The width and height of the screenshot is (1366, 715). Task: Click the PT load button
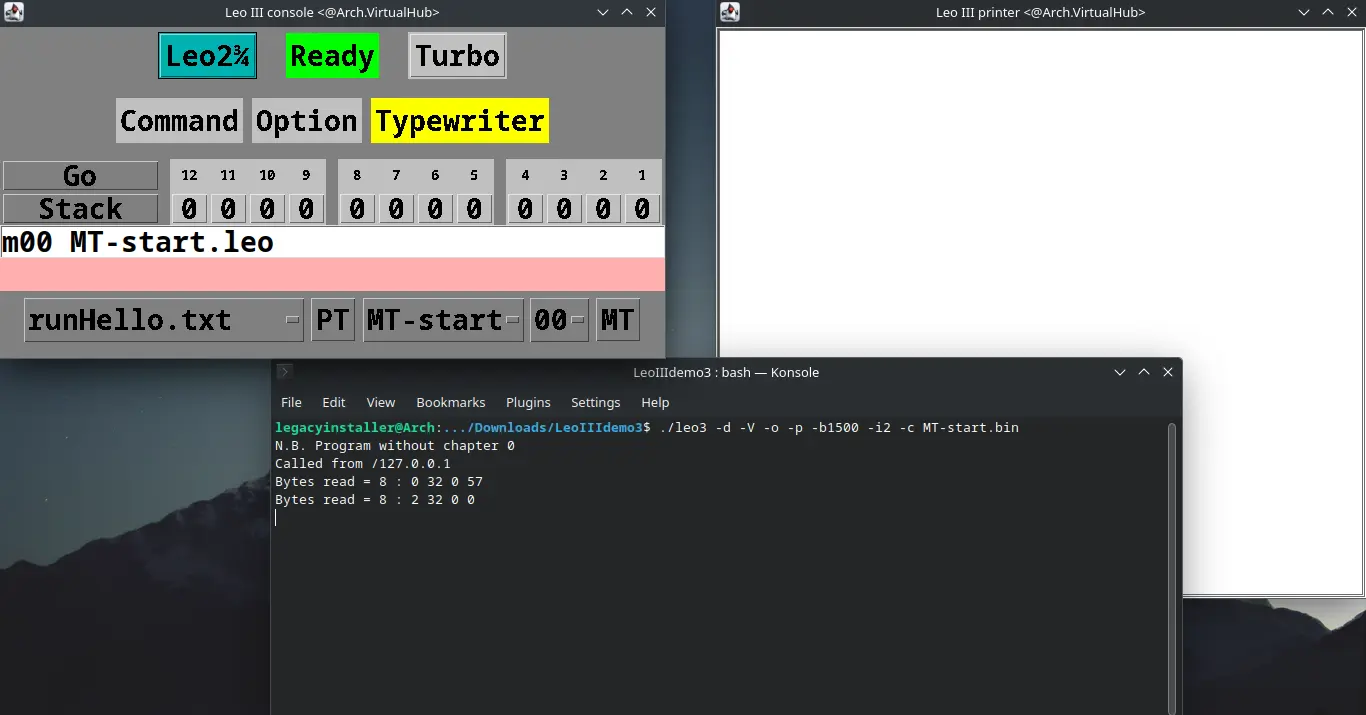[x=333, y=320]
